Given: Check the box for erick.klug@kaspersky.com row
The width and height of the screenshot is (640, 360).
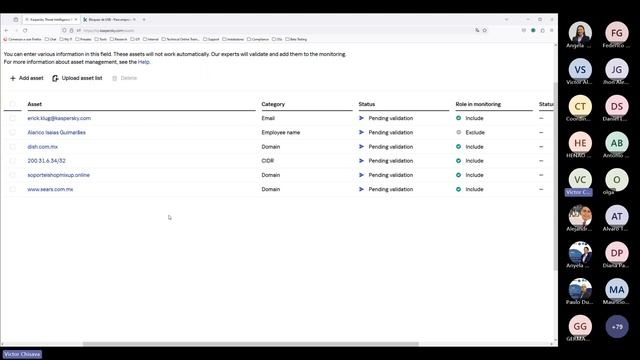Looking at the screenshot, I should coord(12,118).
